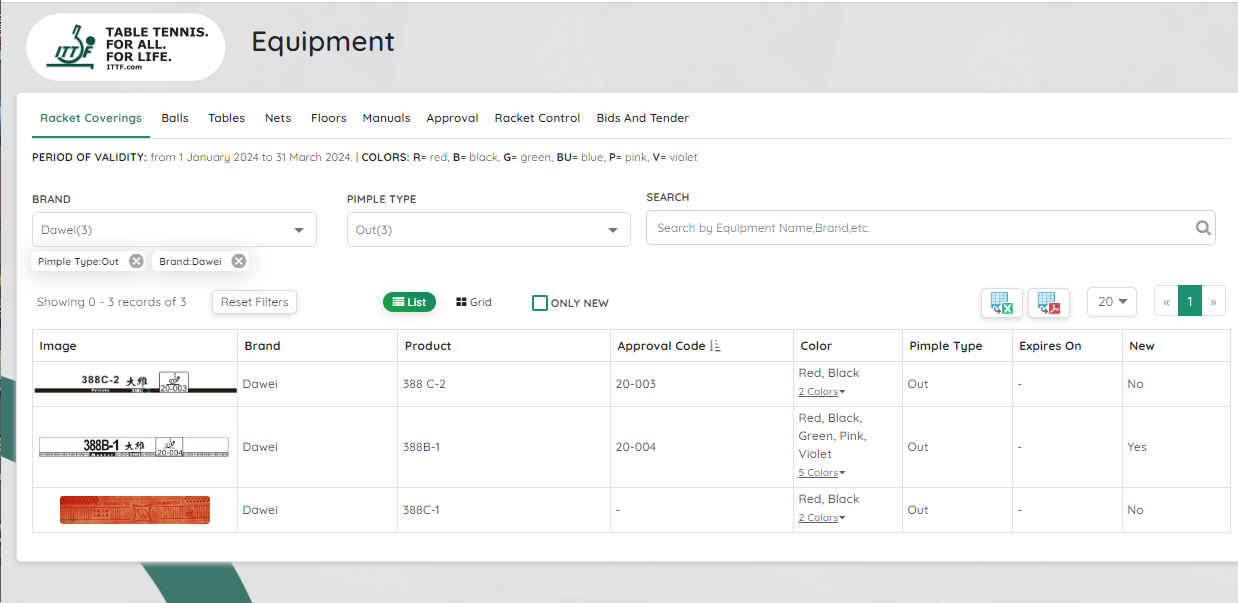Viewport: 1238px width, 603px height.
Task: Select product name 388B-1
Action: click(x=421, y=447)
